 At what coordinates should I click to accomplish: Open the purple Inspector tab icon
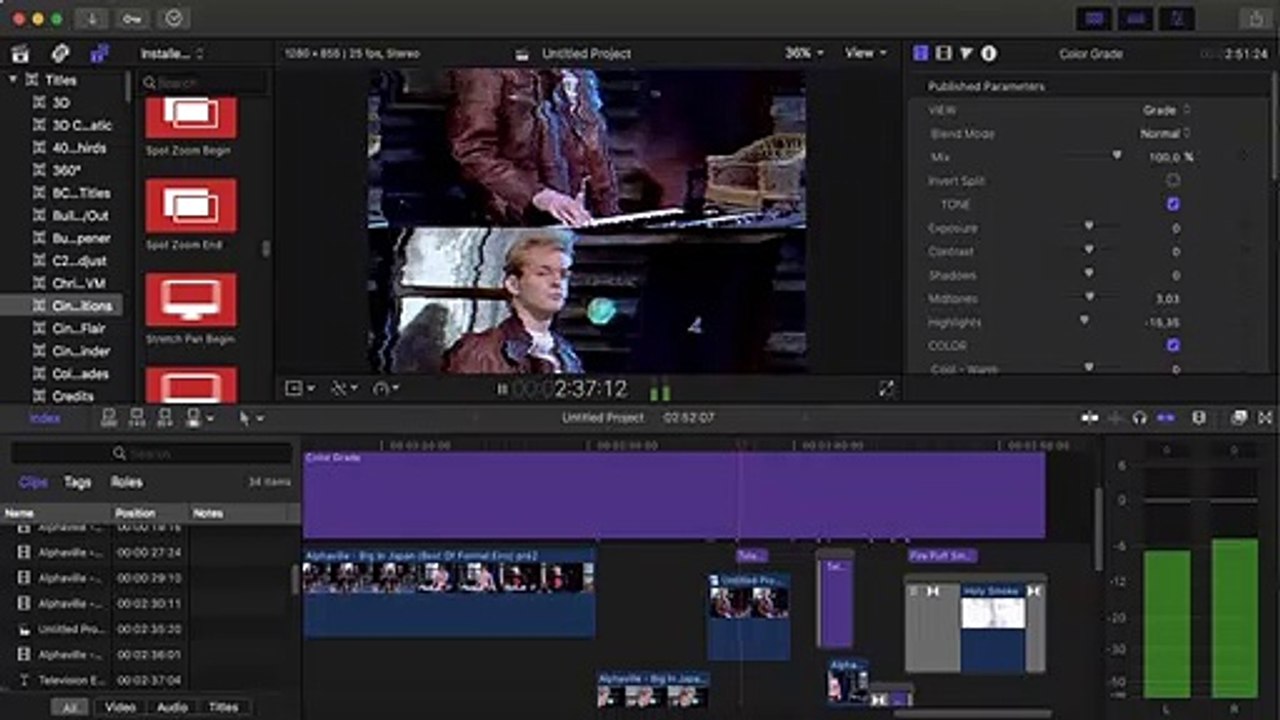coord(921,54)
